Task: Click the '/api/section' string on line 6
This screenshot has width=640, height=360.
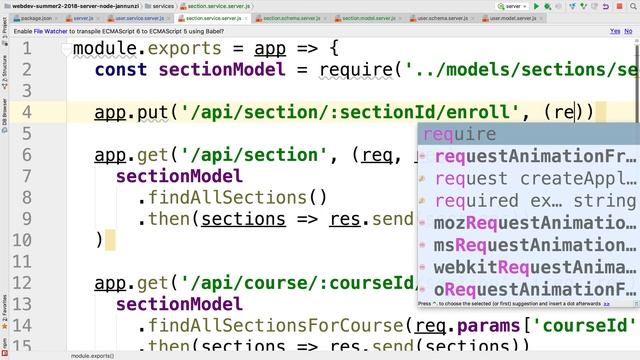Action: point(254,155)
